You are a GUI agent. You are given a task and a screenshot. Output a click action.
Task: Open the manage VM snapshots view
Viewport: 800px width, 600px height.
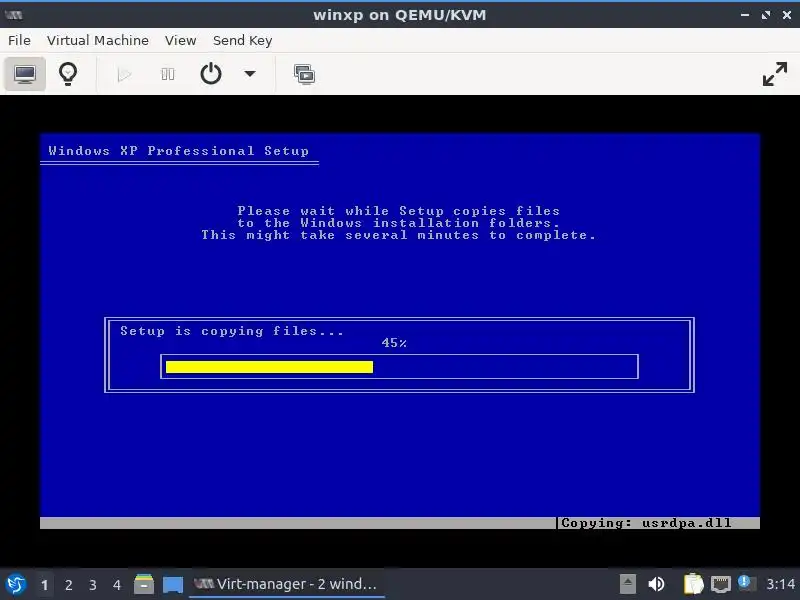point(304,74)
